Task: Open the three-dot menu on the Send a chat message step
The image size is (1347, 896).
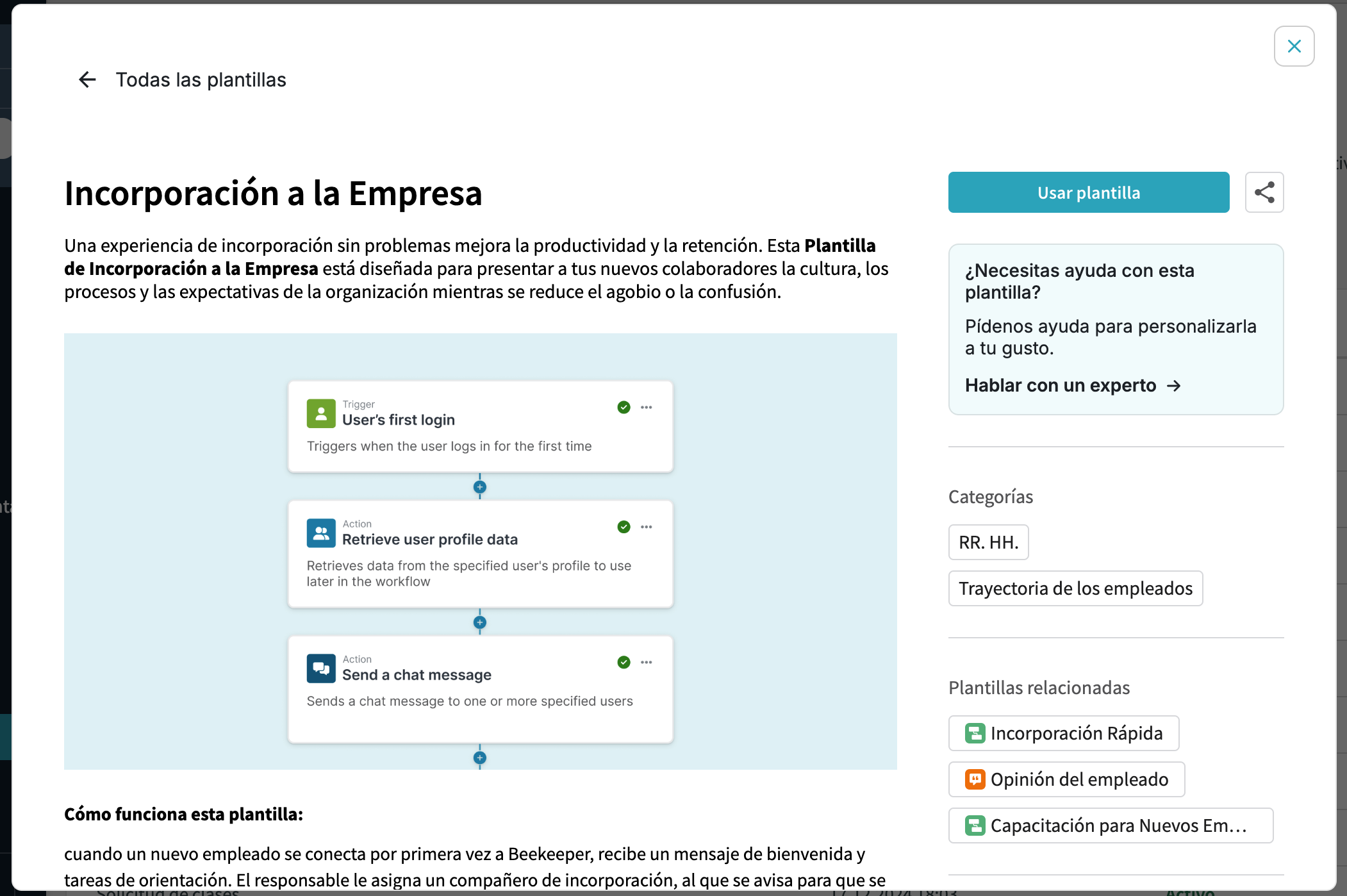Action: (646, 662)
